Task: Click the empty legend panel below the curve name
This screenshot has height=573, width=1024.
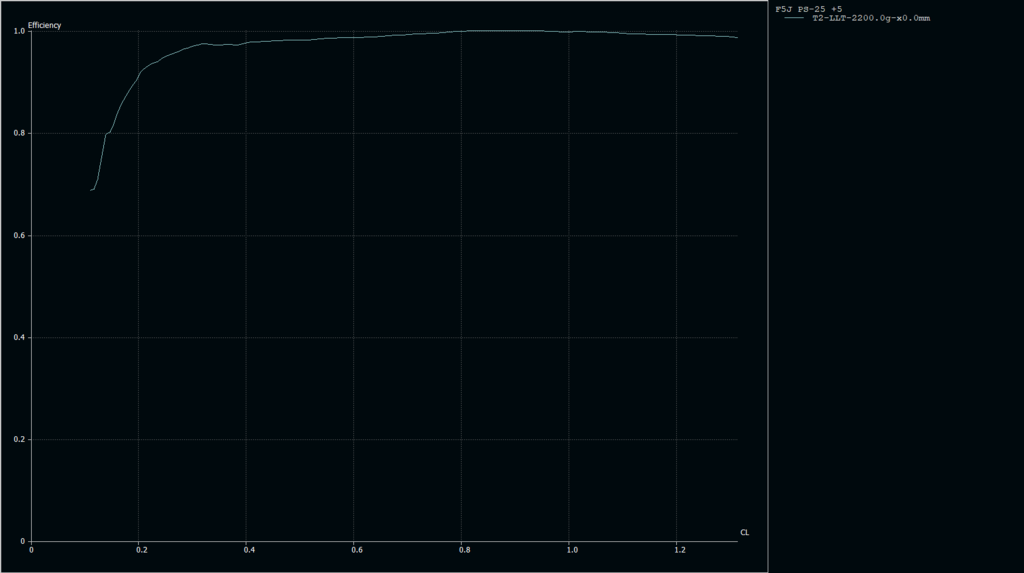Action: (x=895, y=300)
